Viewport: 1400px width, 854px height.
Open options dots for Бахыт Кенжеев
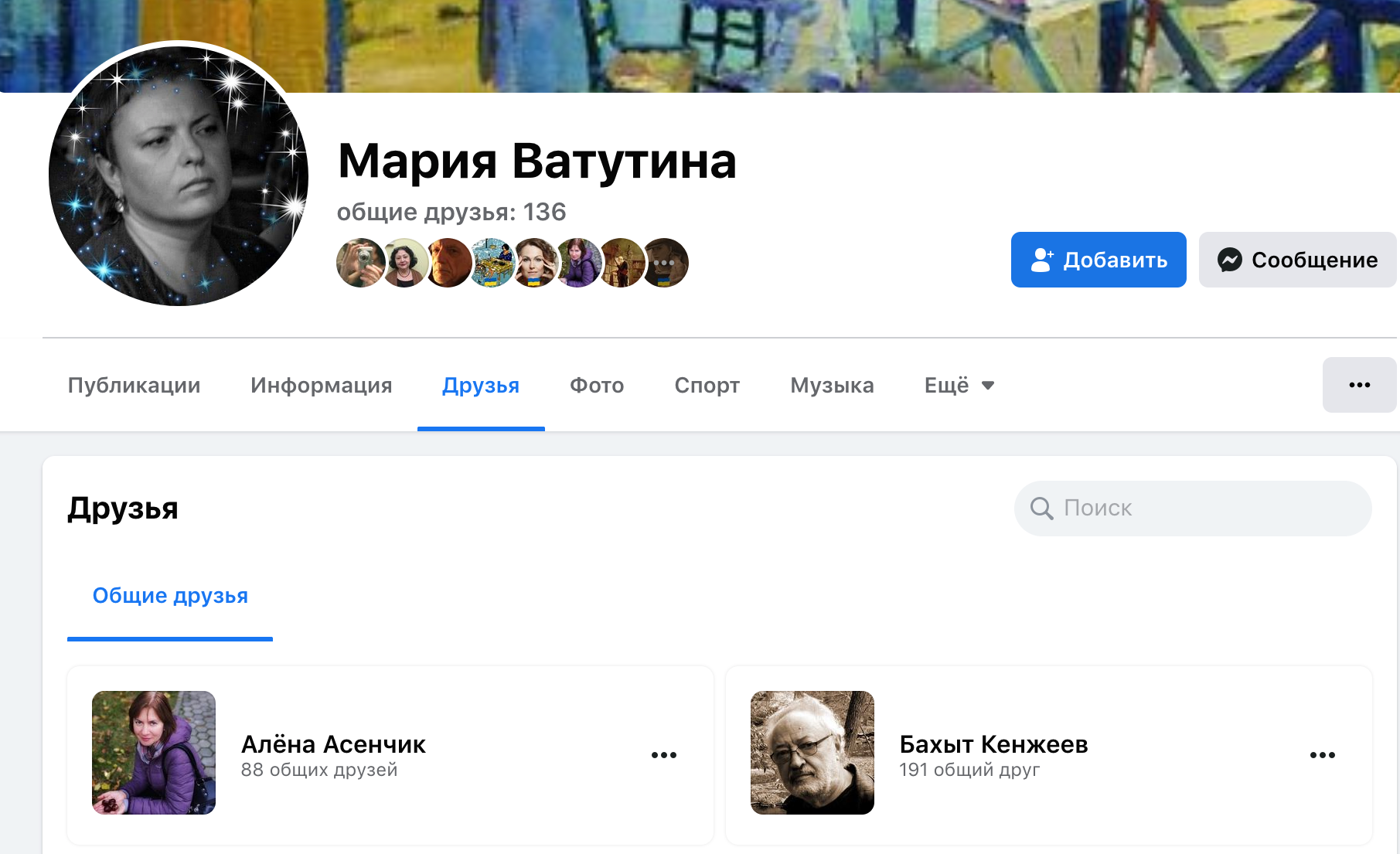click(1323, 755)
